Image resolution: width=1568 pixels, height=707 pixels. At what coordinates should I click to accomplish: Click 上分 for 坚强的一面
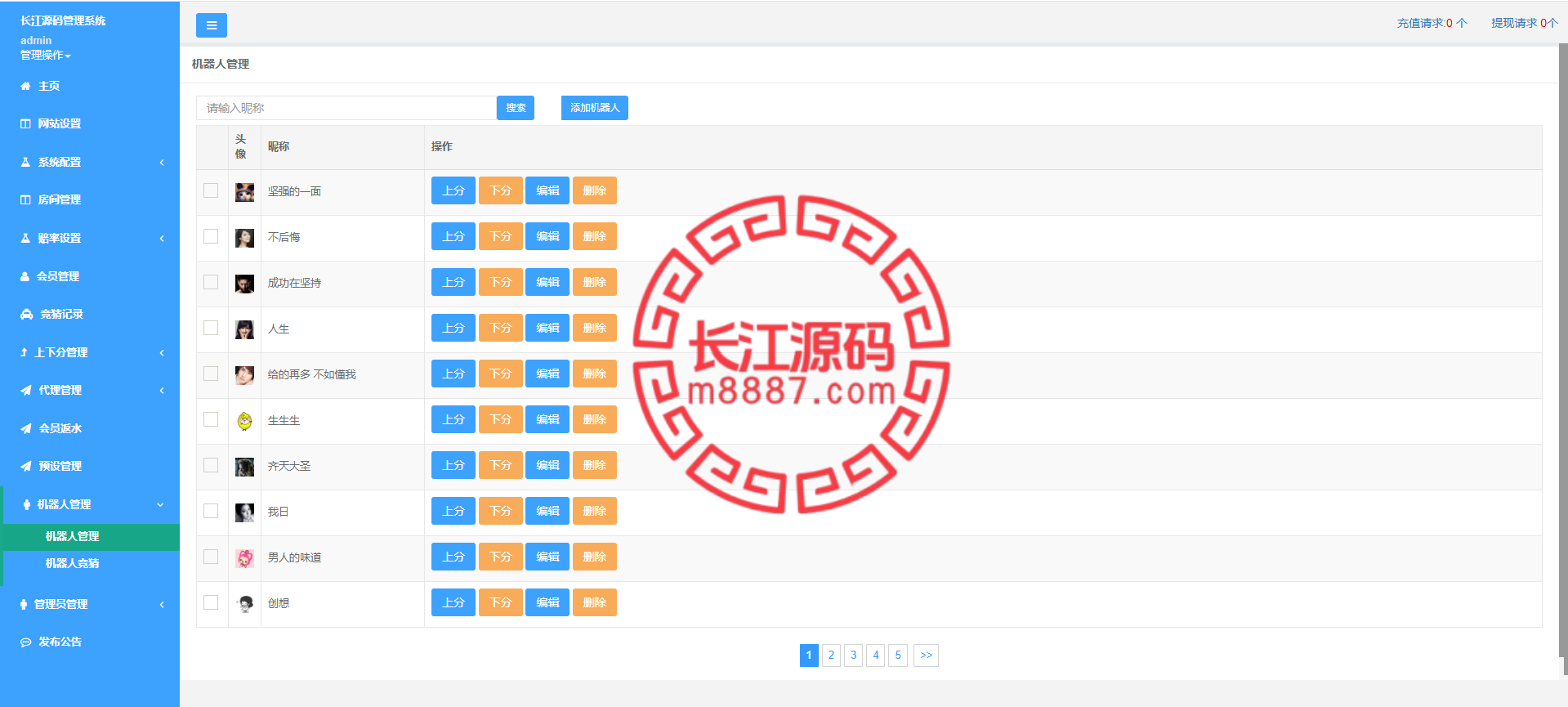[453, 190]
